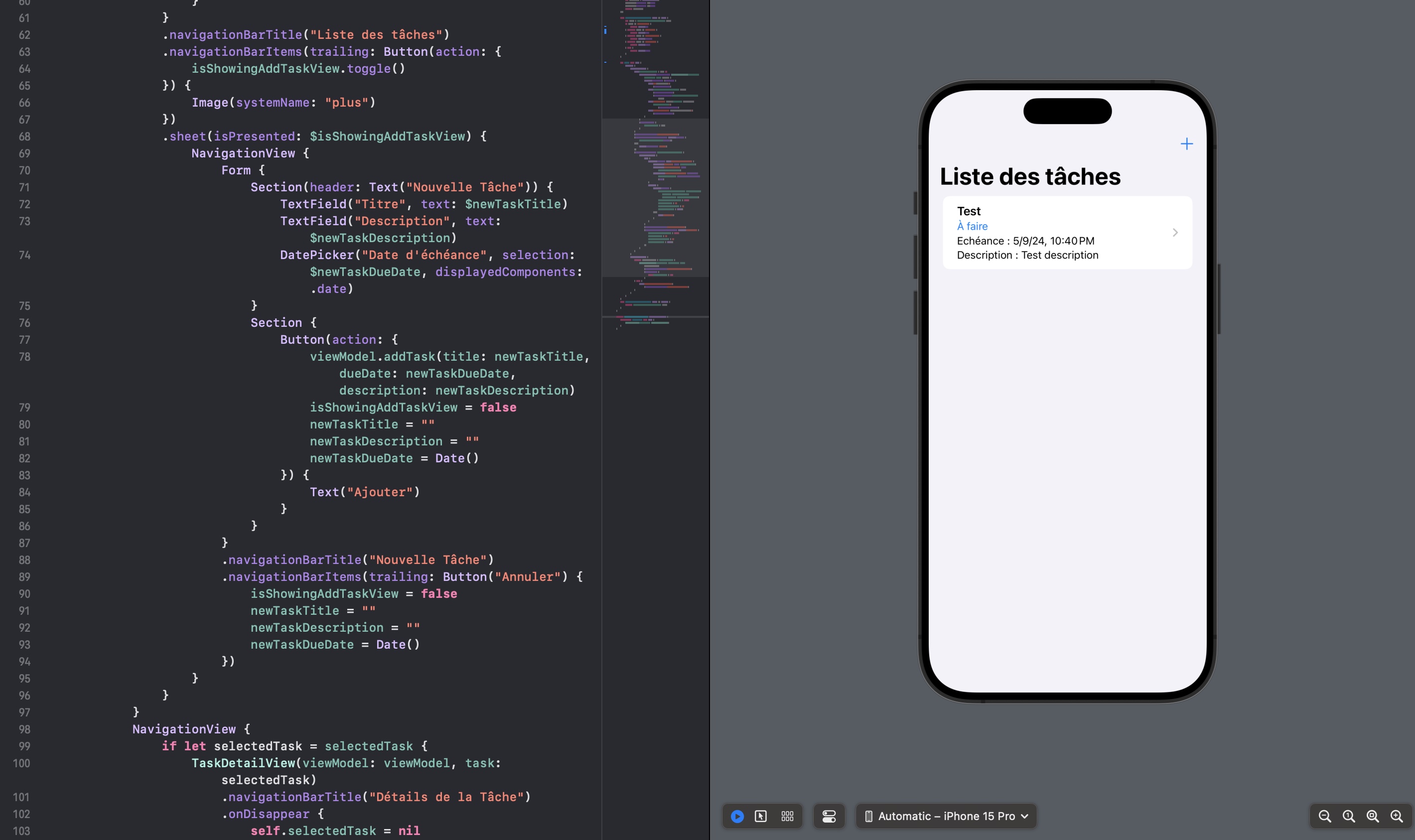Click the chevron next to iPhone 15 Pro
The image size is (1415, 840).
(1023, 816)
